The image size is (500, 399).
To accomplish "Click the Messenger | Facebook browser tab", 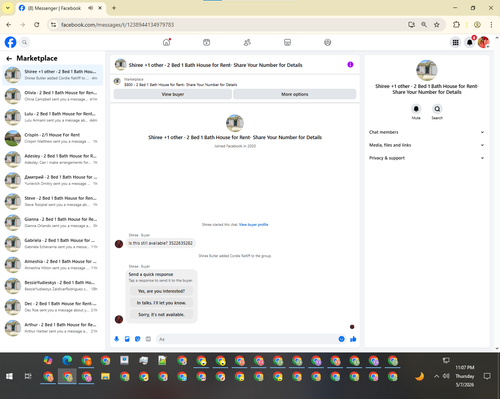I will click(x=60, y=8).
